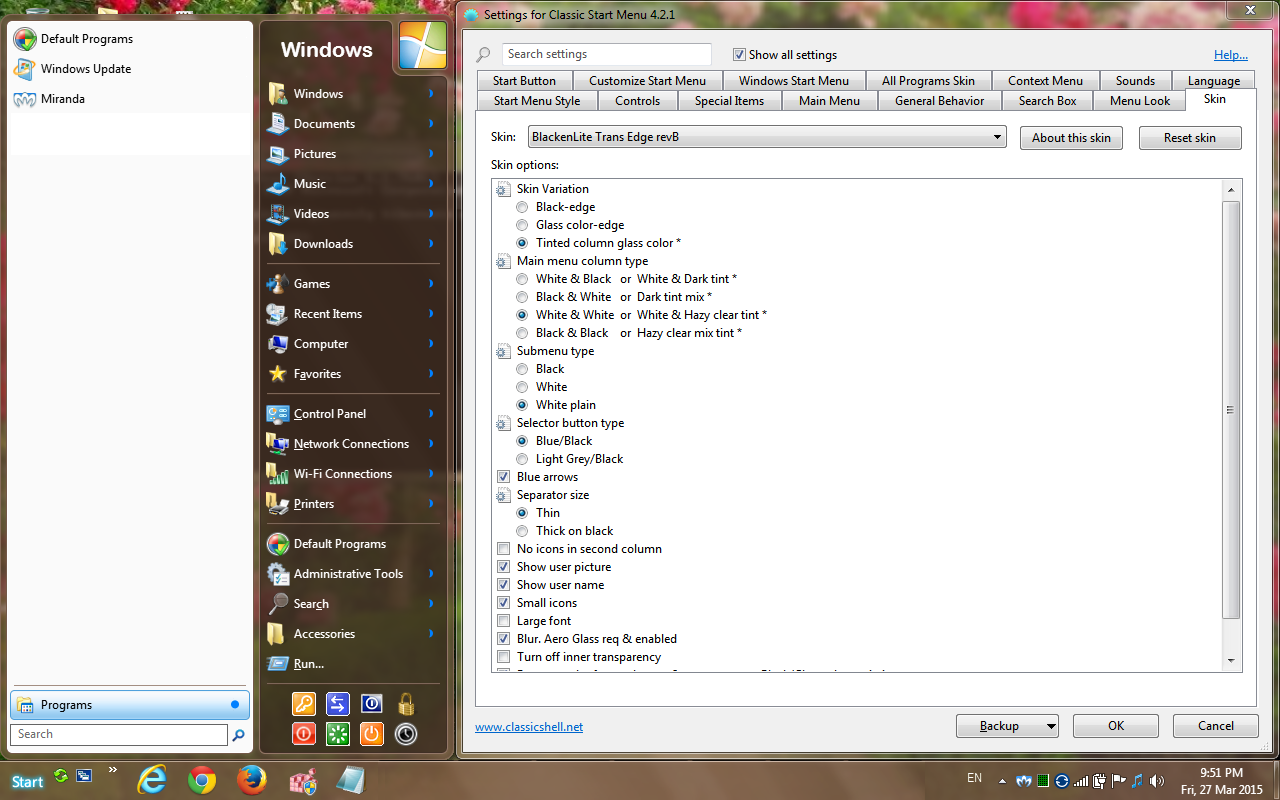Open the Backup button dropdown arrow
Screen dimensions: 1280x800
click(1050, 726)
